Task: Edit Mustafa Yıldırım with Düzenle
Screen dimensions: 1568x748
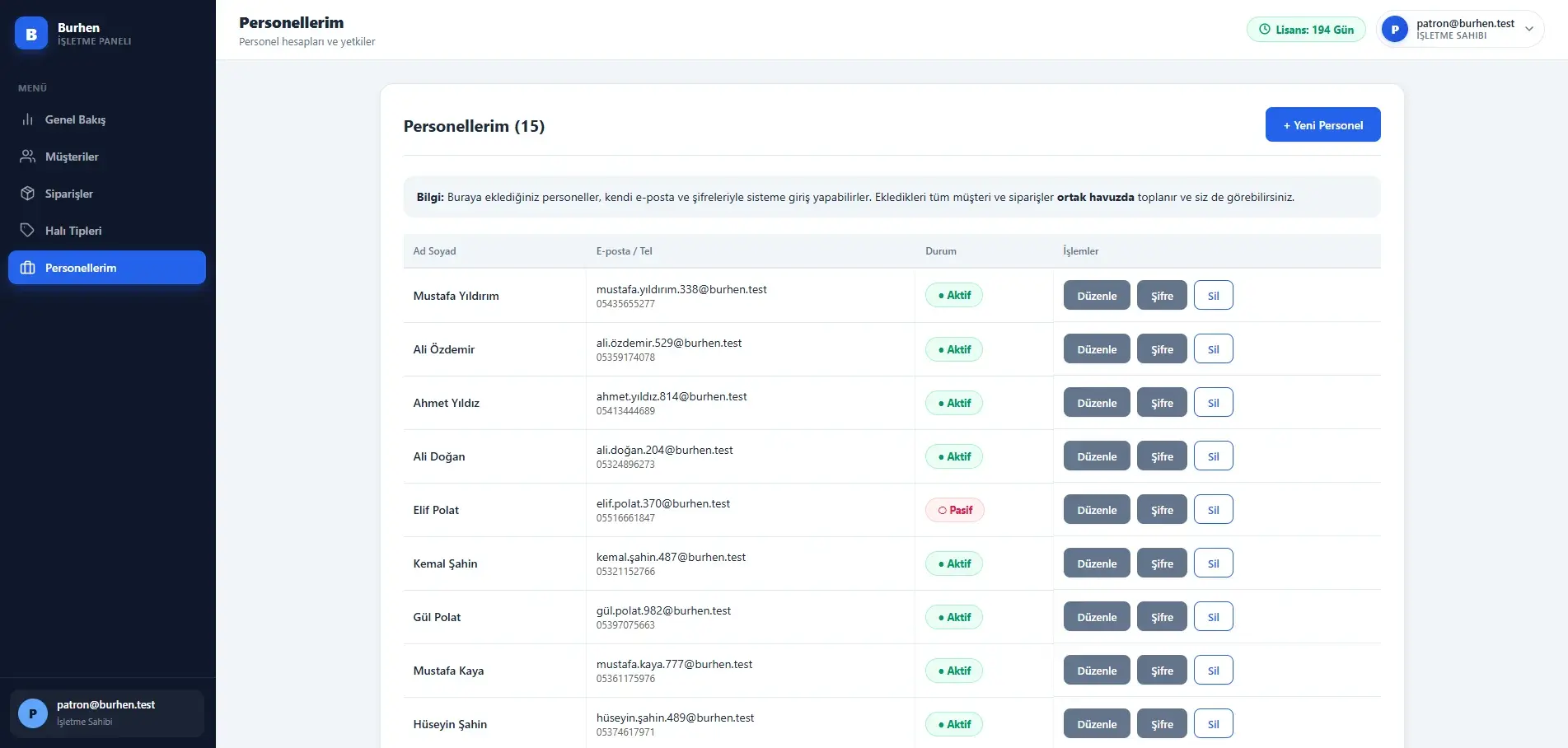Action: tap(1097, 296)
